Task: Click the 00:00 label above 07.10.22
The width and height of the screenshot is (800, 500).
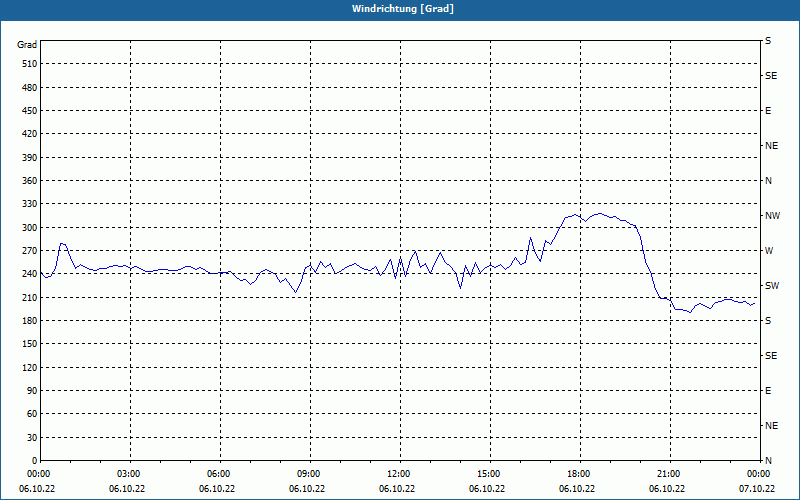Action: 760,474
